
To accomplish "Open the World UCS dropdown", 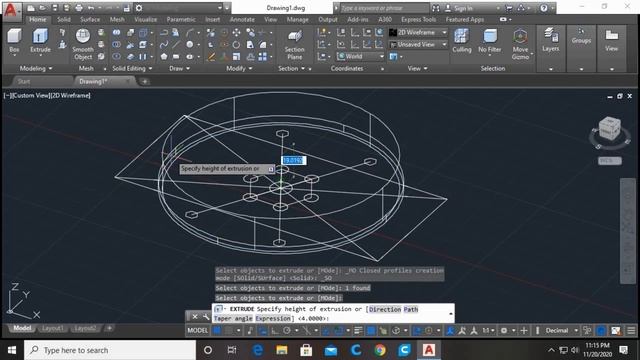I will coord(360,56).
